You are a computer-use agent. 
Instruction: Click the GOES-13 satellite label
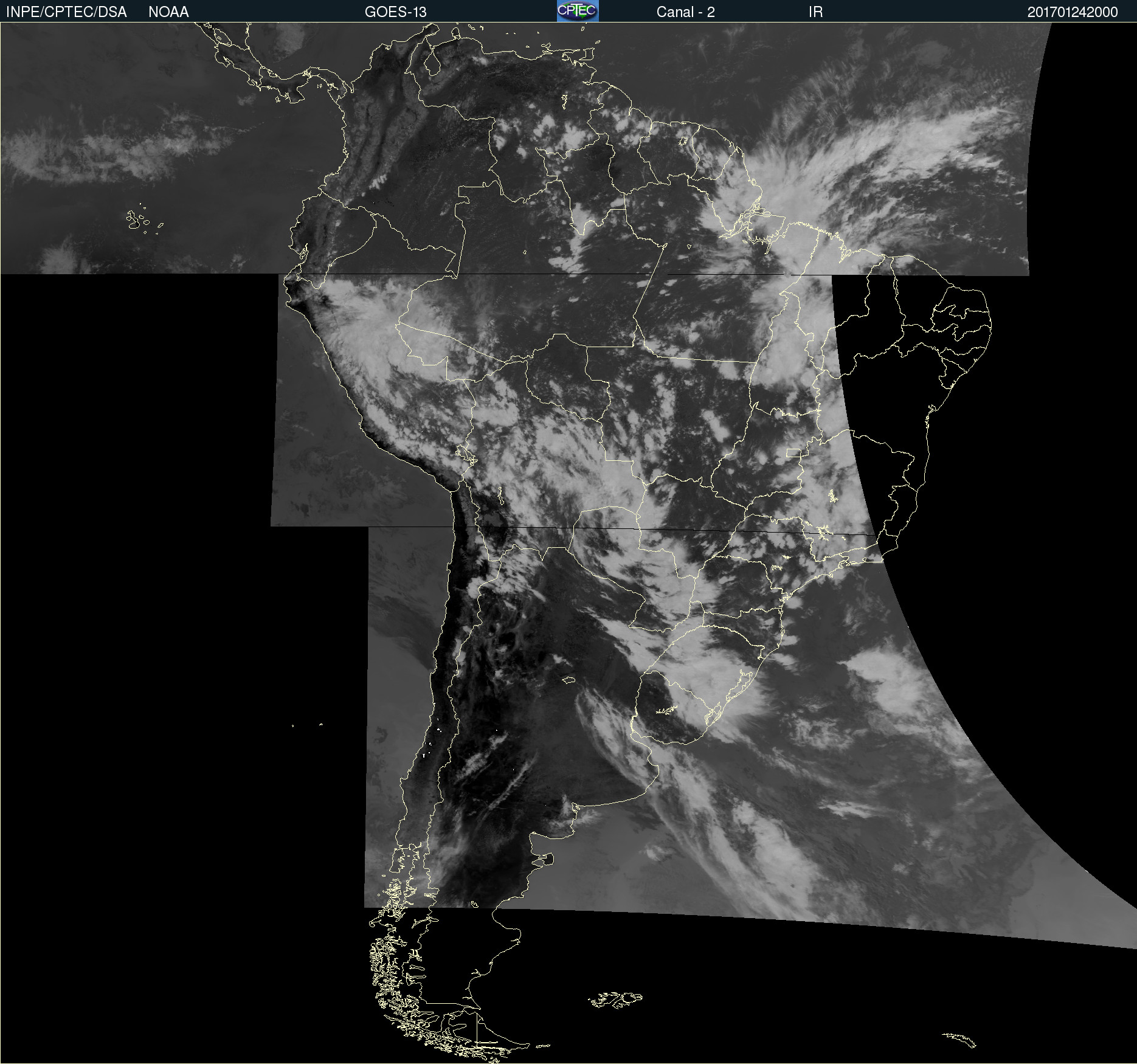click(396, 12)
